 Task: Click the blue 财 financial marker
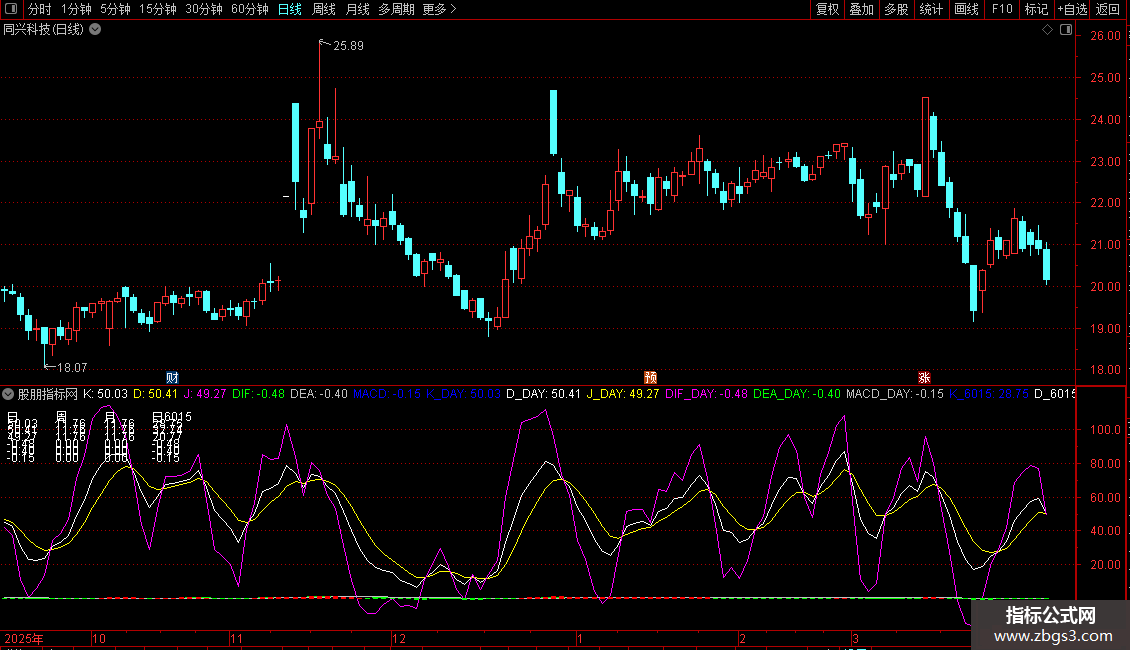click(x=172, y=378)
